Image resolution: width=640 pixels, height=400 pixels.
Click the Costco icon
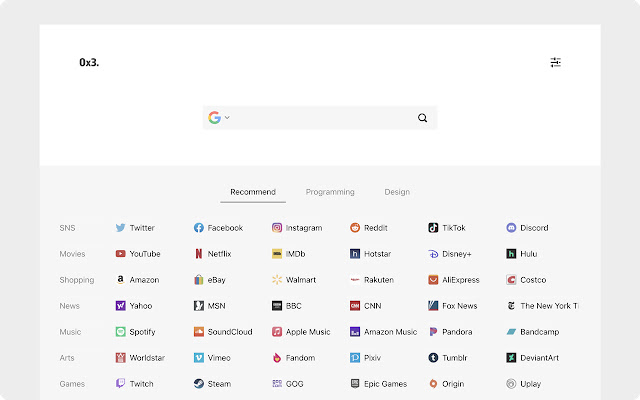pyautogui.click(x=511, y=280)
